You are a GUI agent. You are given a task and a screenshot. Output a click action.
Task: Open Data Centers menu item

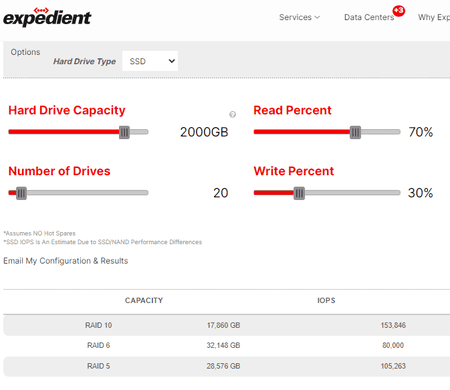[369, 17]
